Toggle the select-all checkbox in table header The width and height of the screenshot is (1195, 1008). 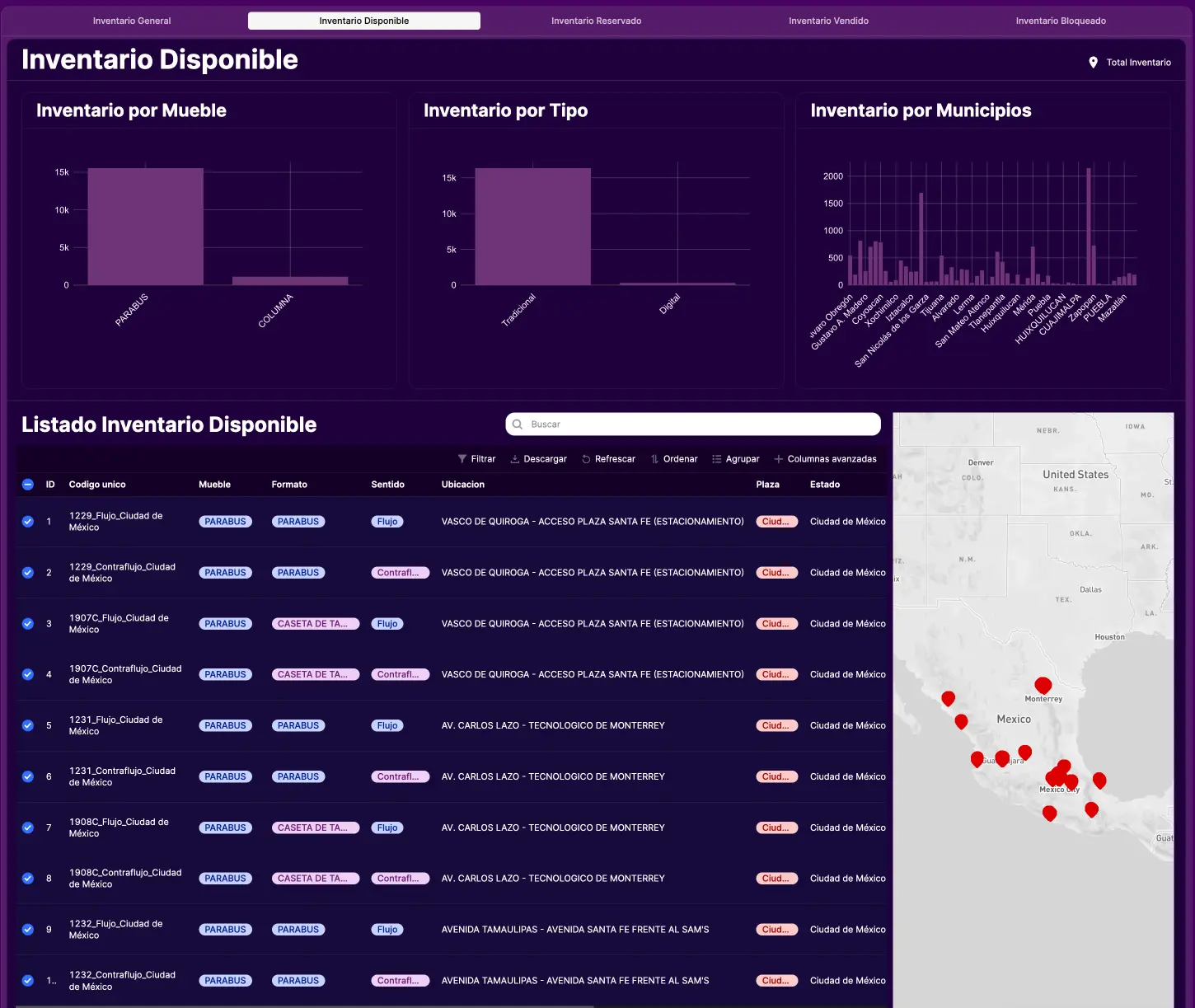coord(28,485)
